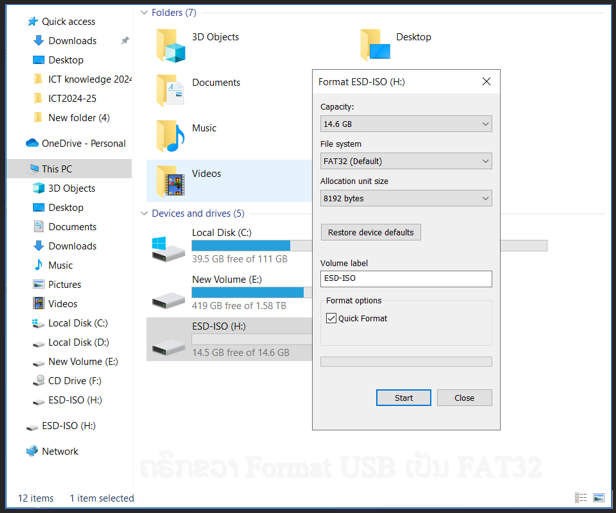The width and height of the screenshot is (616, 513).
Task: Open OneDrive - Personal in sidebar
Action: click(x=83, y=143)
